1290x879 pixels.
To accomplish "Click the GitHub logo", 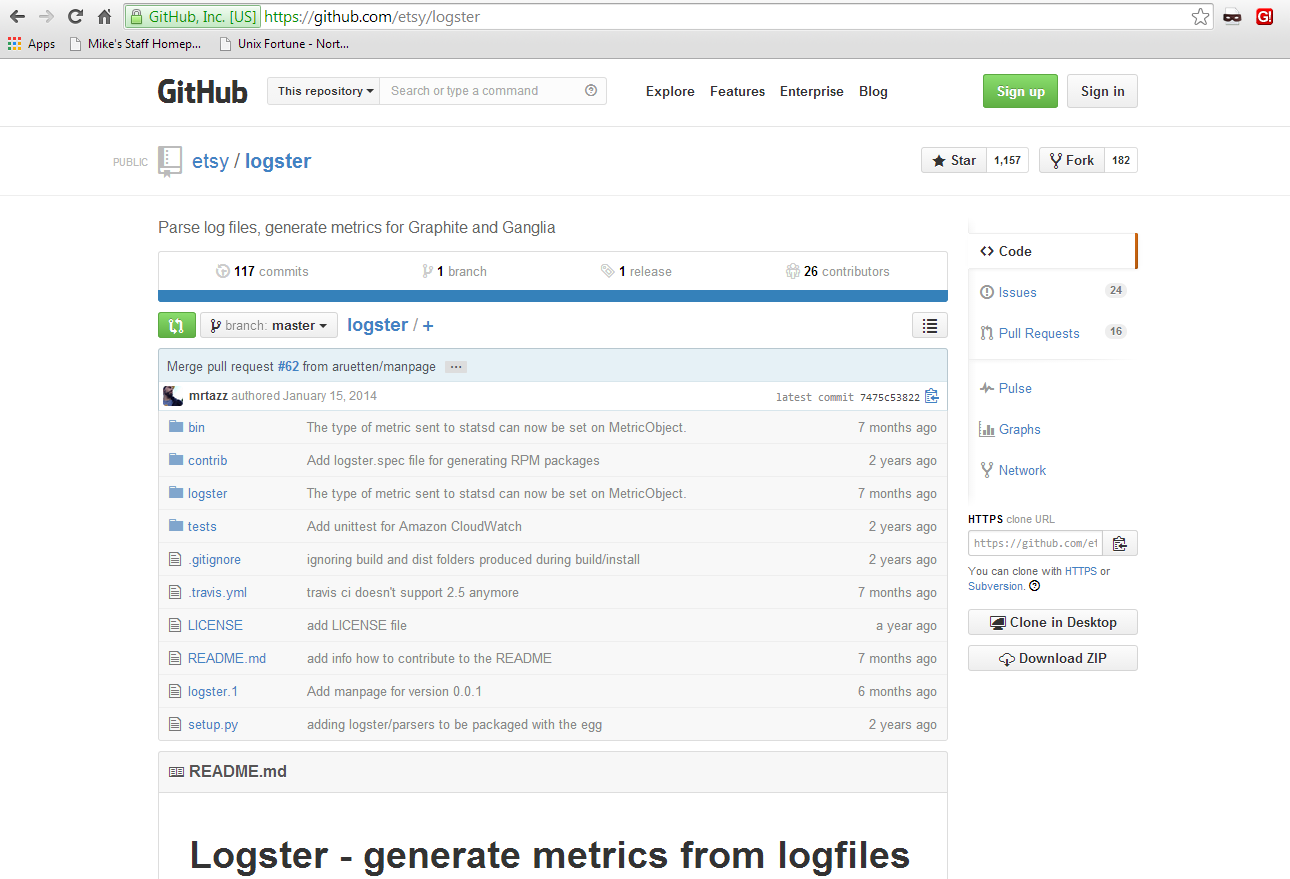I will point(202,91).
